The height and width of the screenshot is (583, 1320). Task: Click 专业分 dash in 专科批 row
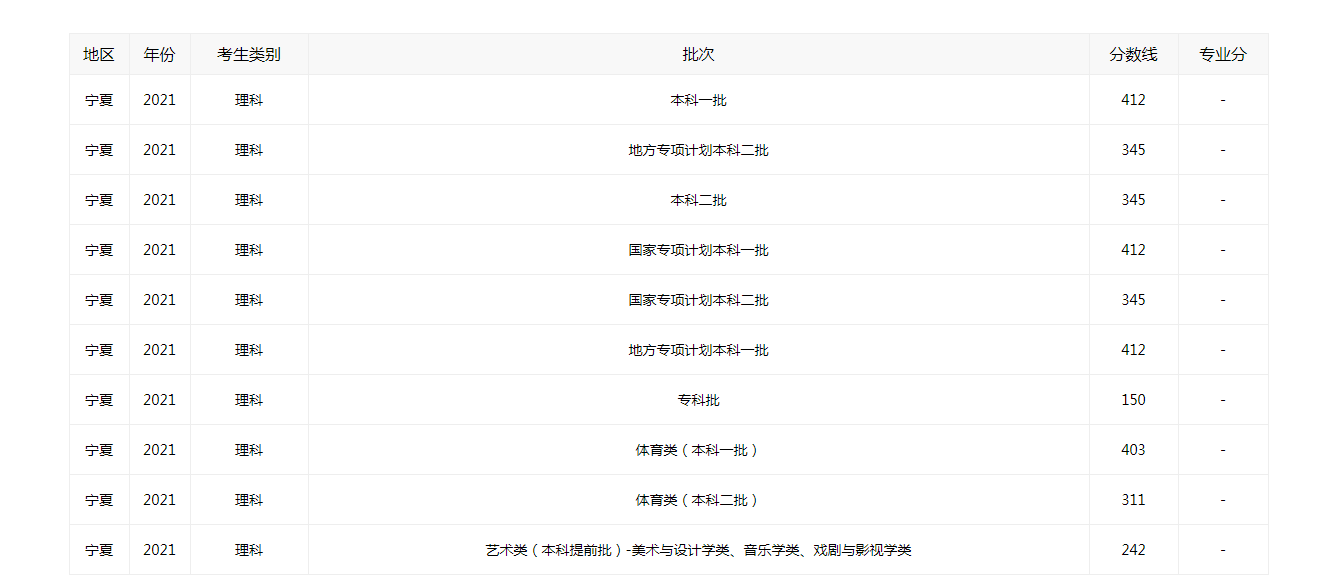(1223, 400)
